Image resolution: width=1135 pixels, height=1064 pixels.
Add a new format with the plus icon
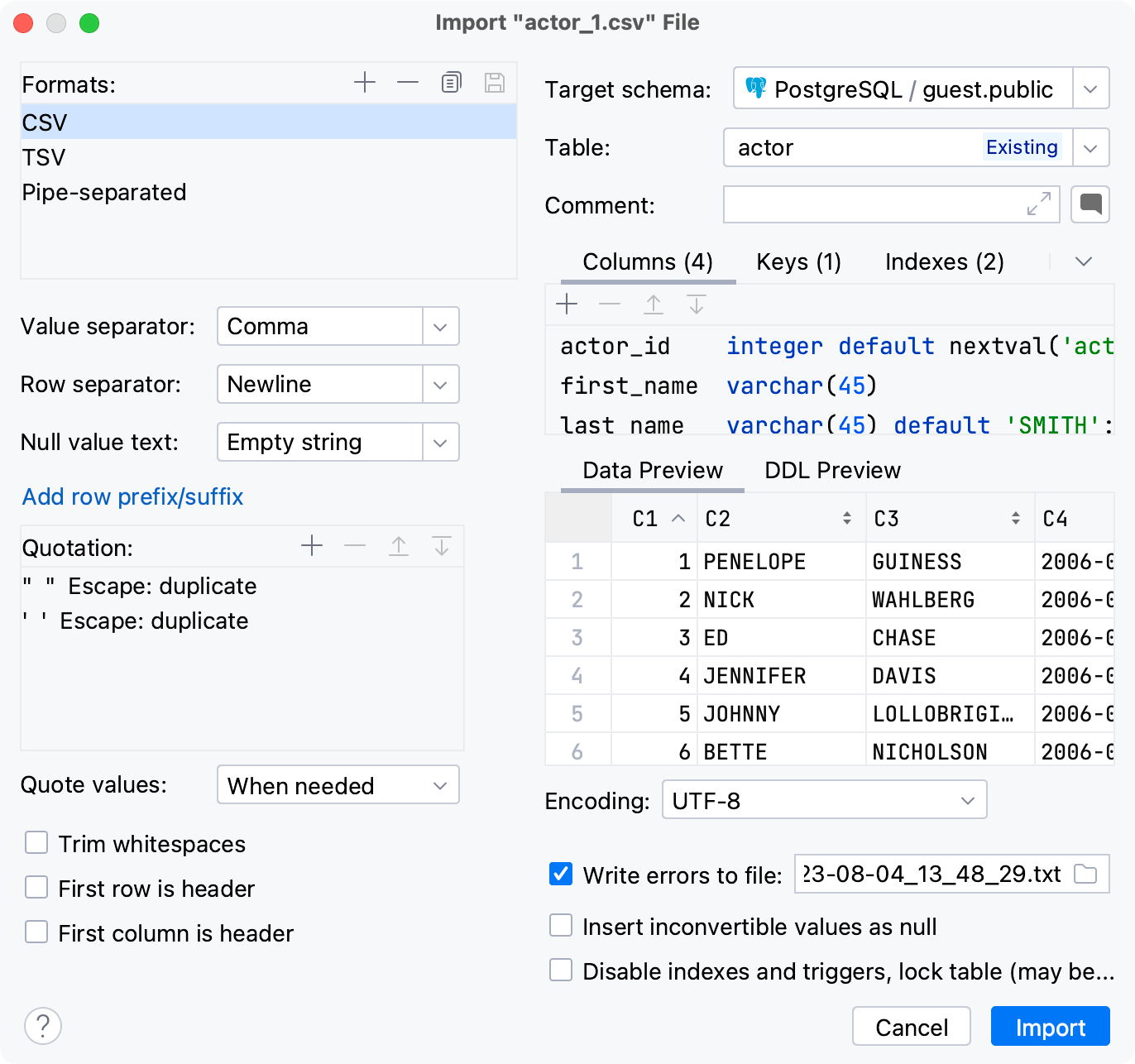coord(364,83)
